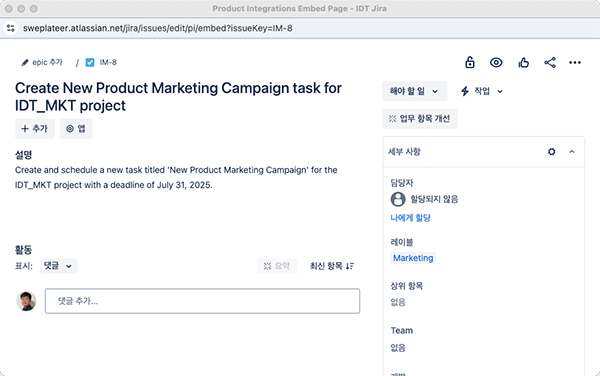This screenshot has height=376, width=600.
Task: Click the thumbs-up vote icon
Action: [523, 62]
